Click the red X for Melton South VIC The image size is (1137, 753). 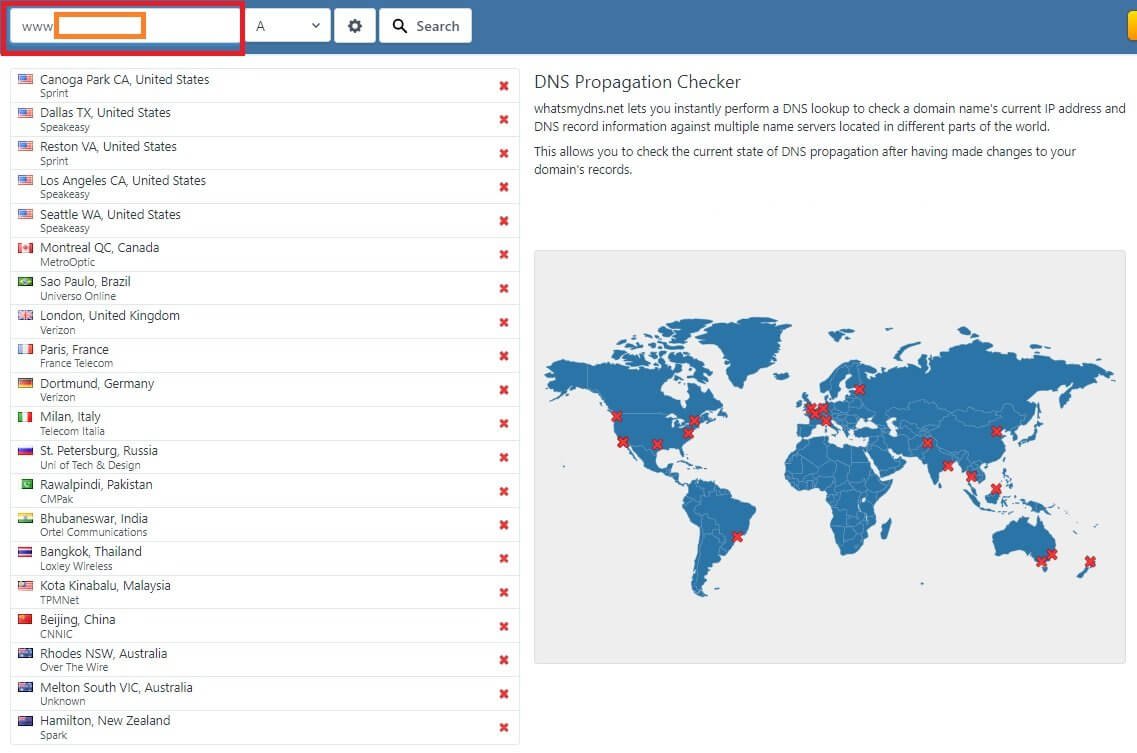click(x=503, y=694)
